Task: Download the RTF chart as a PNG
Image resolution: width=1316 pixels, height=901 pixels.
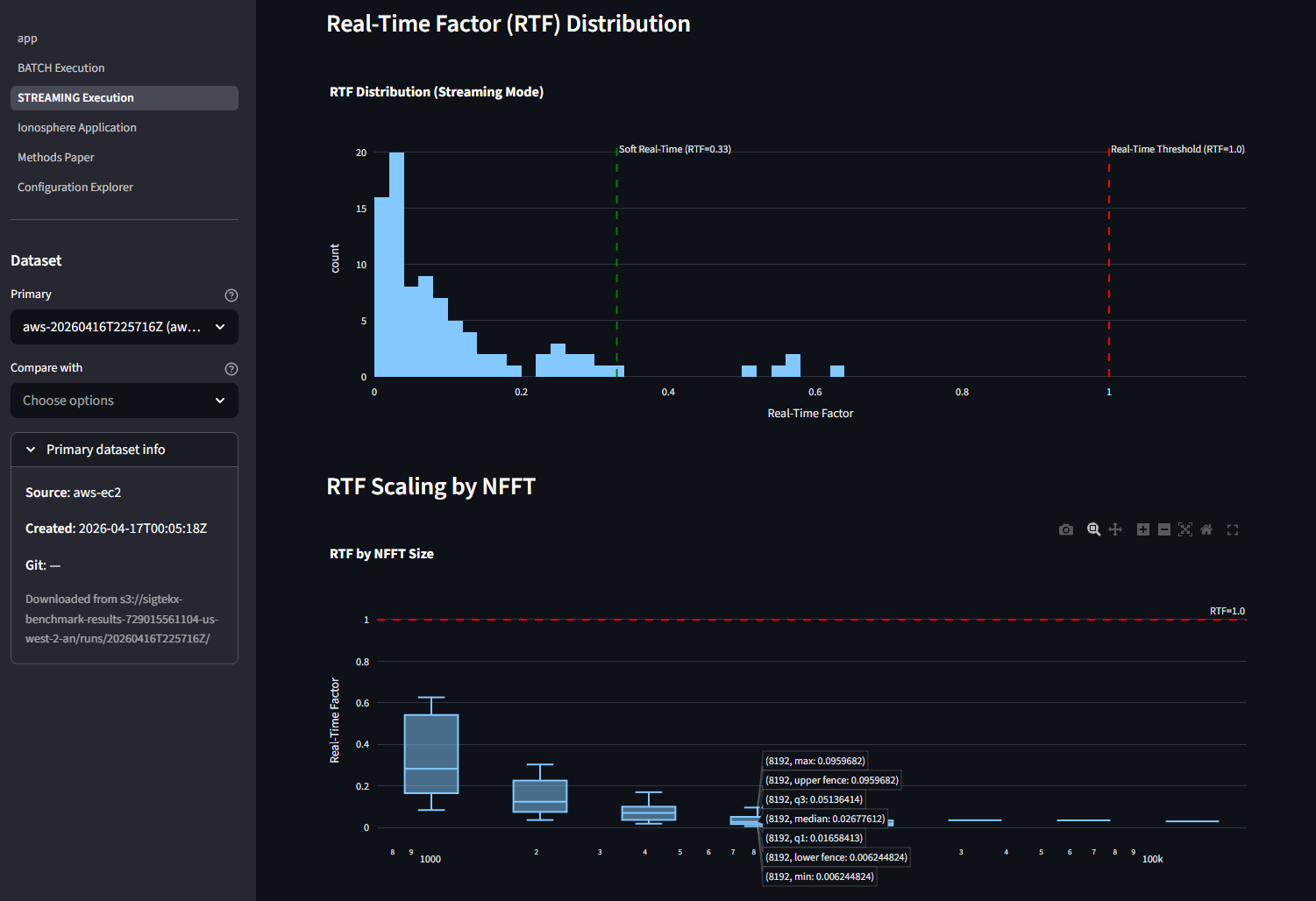Action: (1066, 529)
